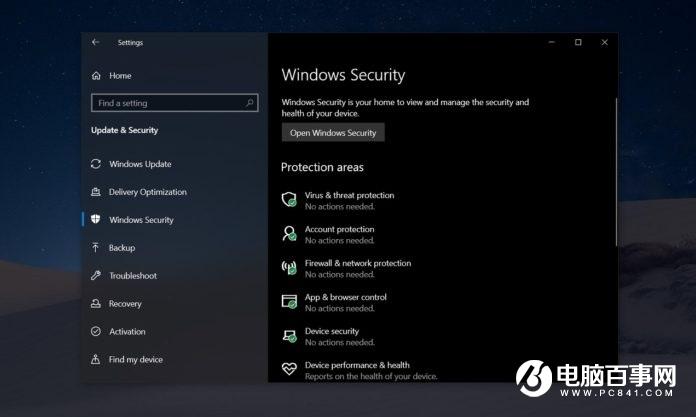Minimize the Settings window

pos(552,42)
